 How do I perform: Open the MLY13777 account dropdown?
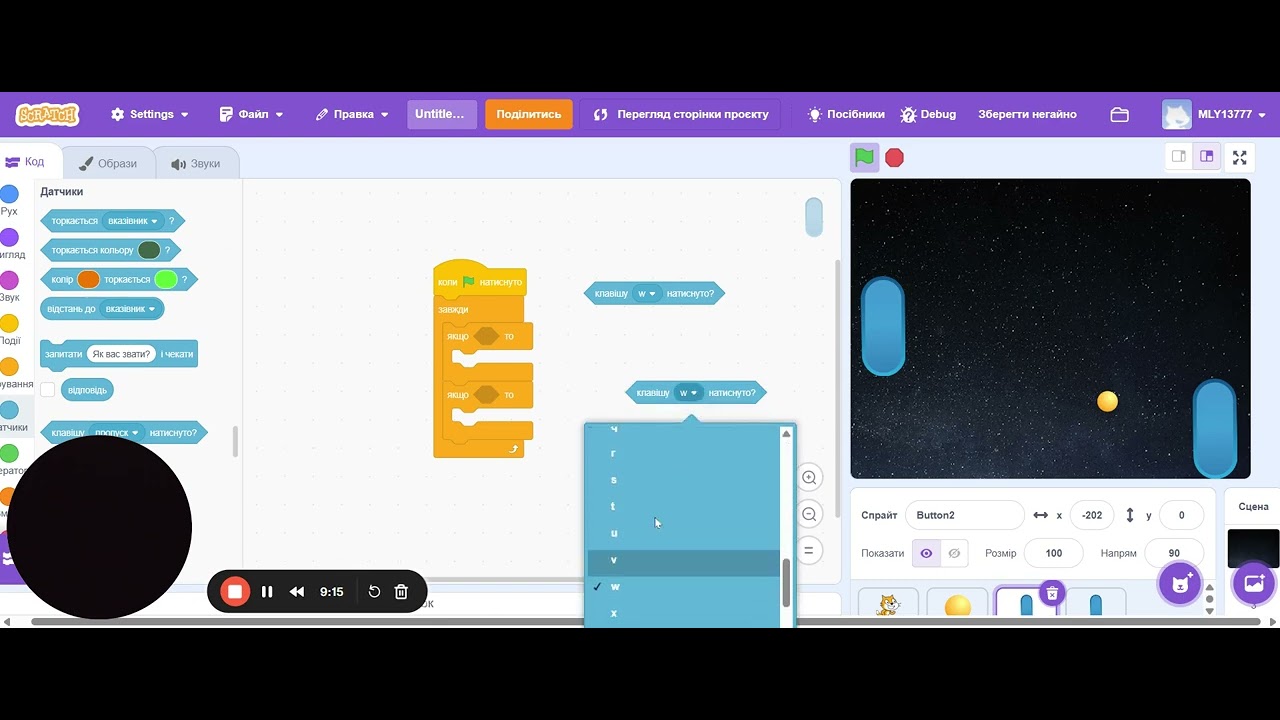pyautogui.click(x=1215, y=114)
